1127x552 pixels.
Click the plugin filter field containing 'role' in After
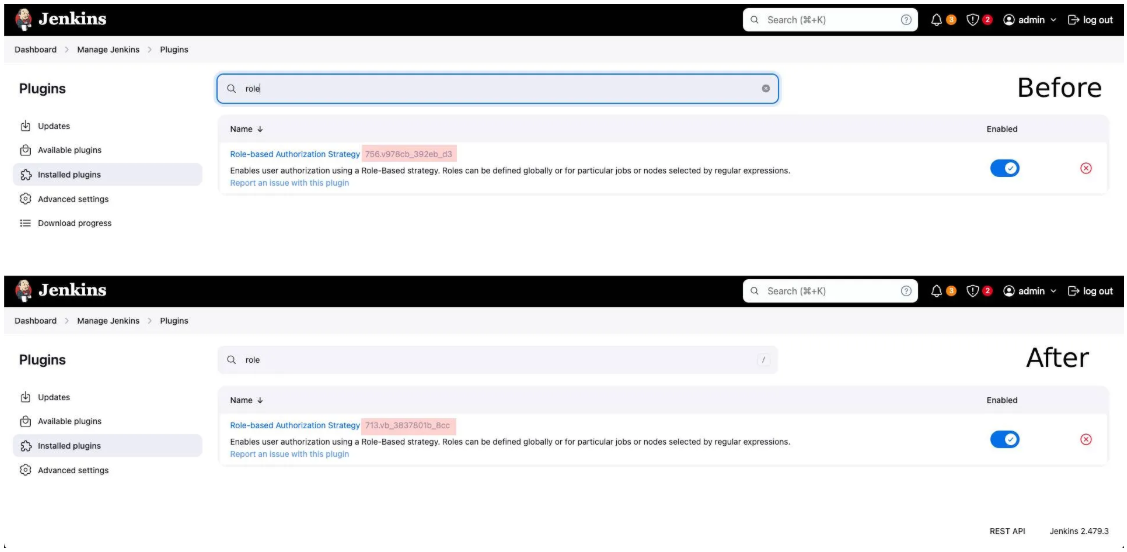[x=497, y=359]
